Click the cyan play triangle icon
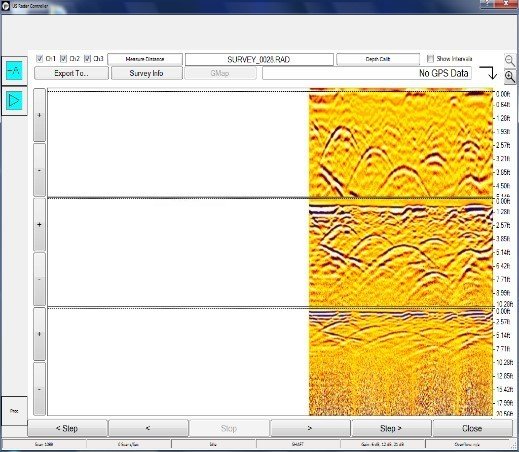519x452 pixels. [14, 100]
